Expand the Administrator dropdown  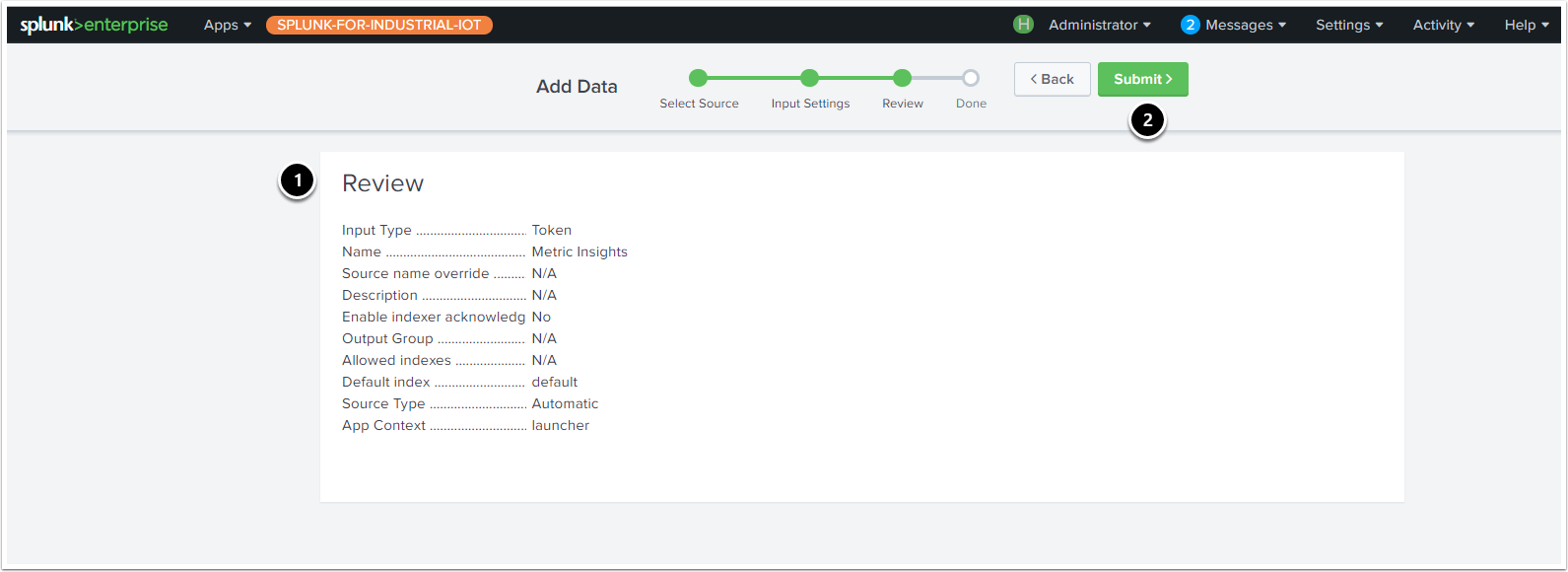[1099, 25]
